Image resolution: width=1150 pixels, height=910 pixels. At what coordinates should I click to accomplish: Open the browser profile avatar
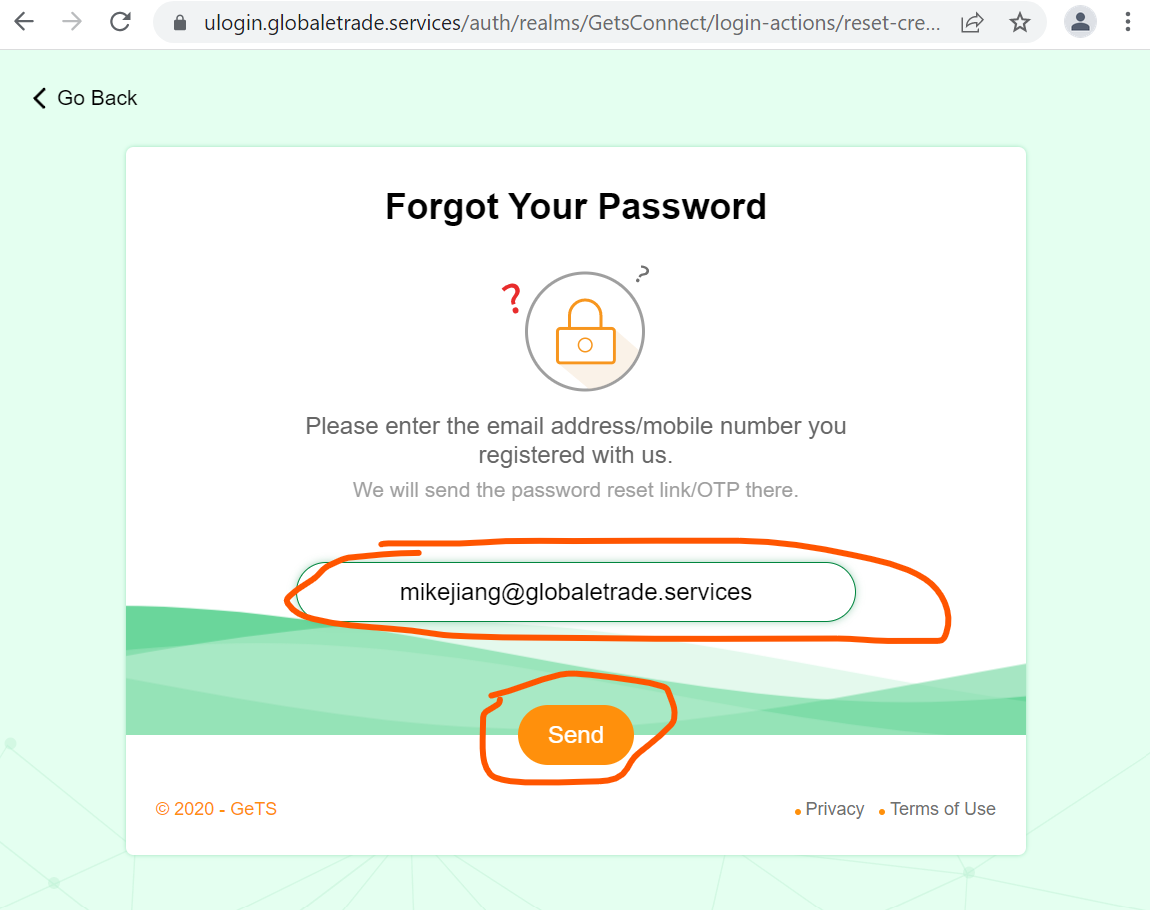tap(1080, 22)
